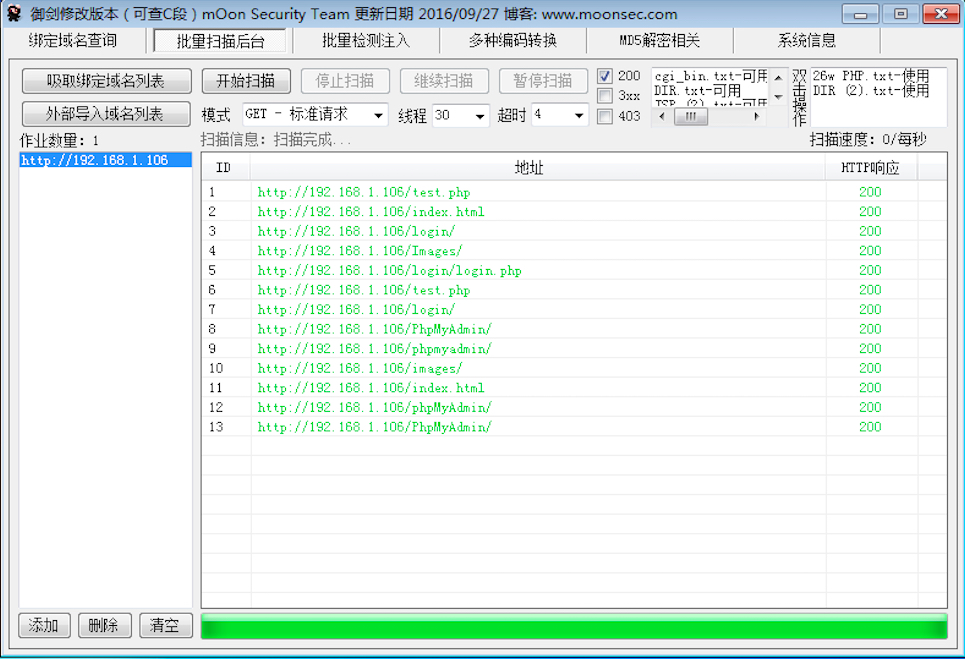Select row 4 Images/ result

click(x=574, y=251)
